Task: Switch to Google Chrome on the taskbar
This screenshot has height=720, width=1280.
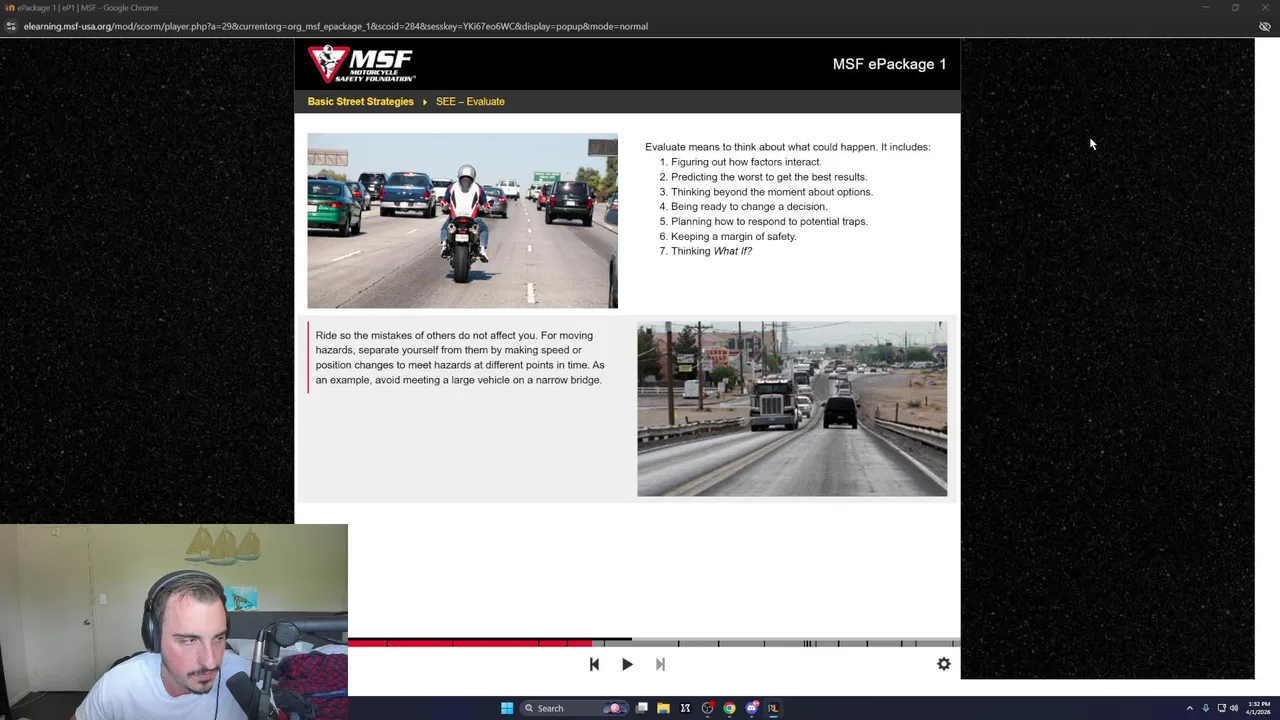Action: 729,708
